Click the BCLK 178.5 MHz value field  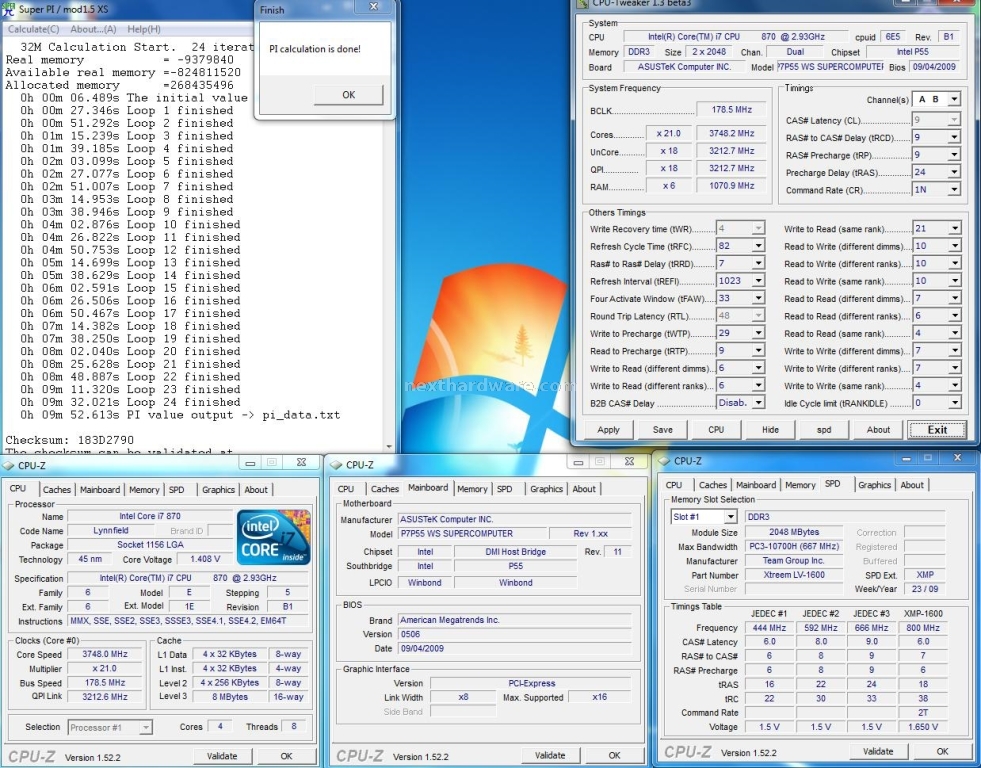[x=731, y=109]
